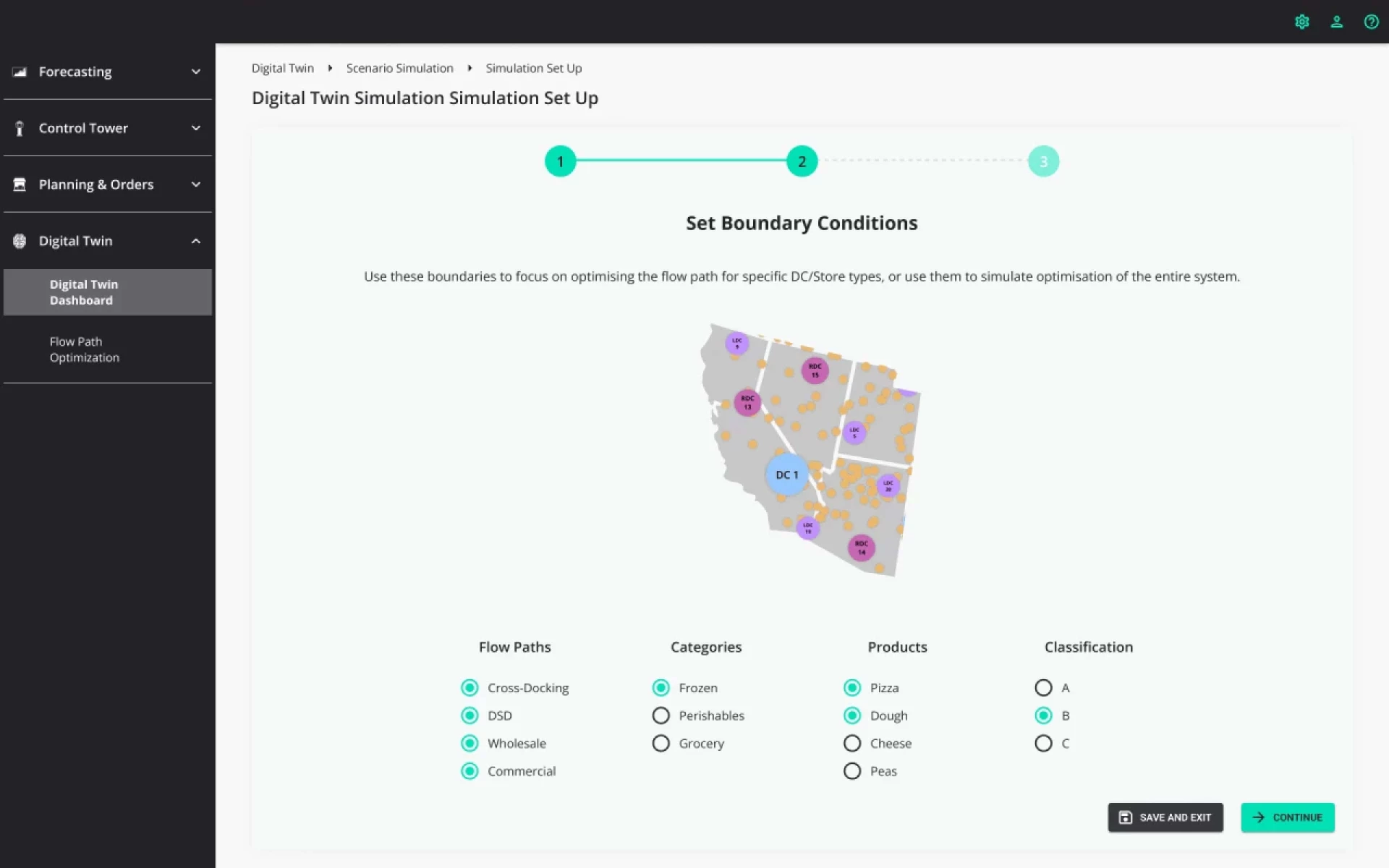Open the user profile icon

coord(1336,22)
